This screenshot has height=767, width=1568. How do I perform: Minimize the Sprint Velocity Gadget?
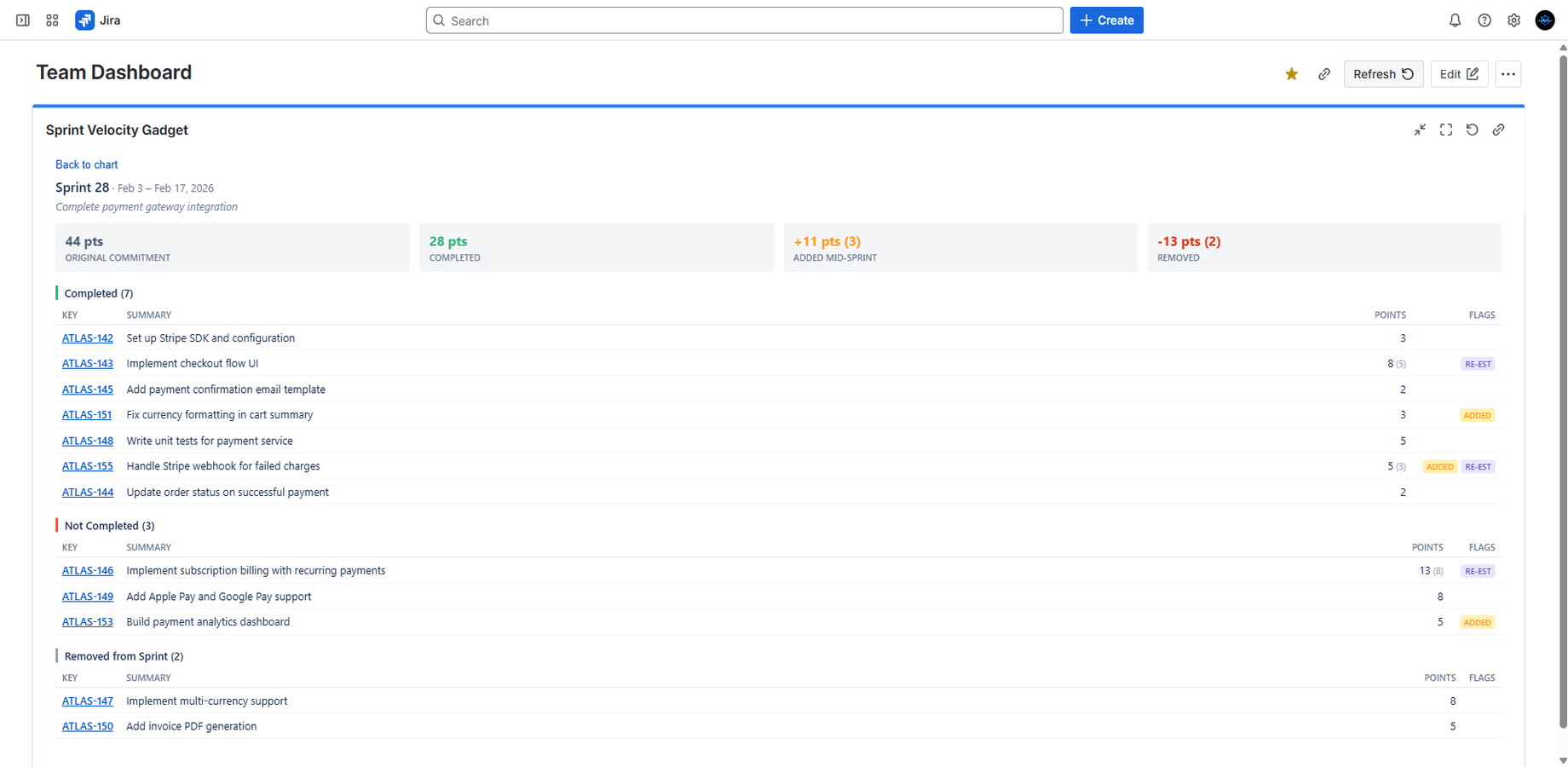(x=1420, y=130)
